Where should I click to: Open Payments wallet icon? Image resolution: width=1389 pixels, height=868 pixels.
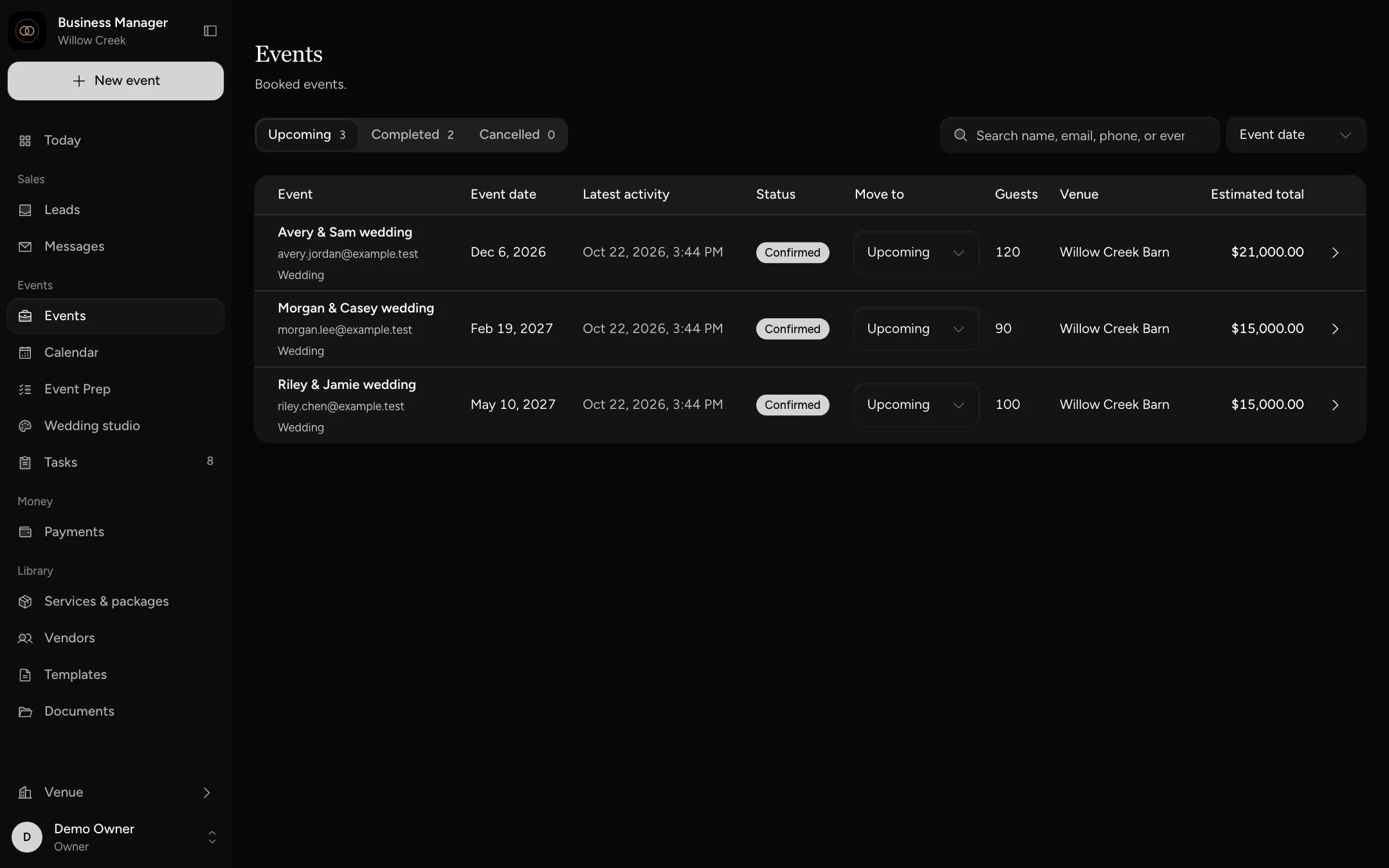pos(25,532)
